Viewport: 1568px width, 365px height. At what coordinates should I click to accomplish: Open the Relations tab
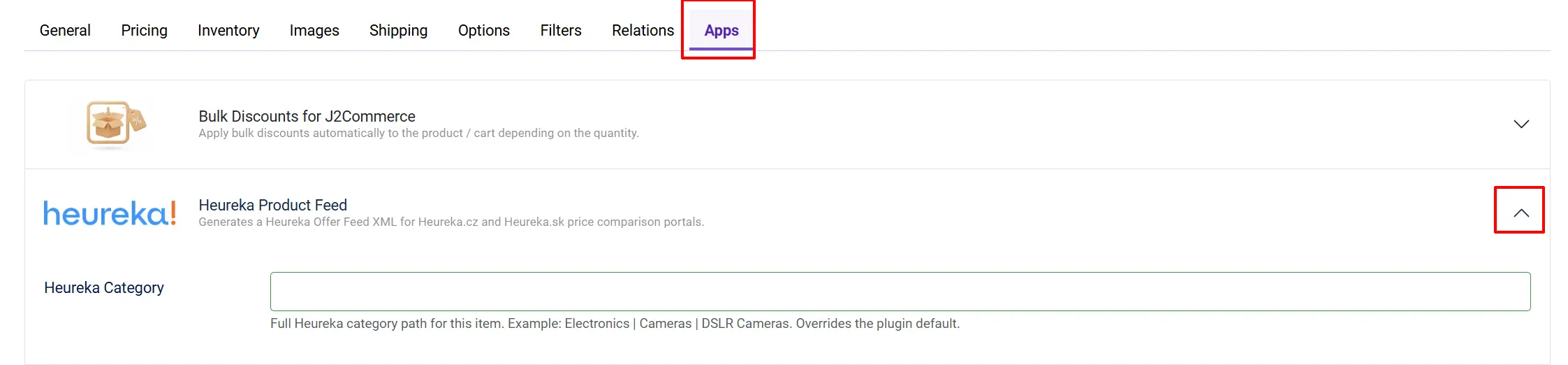click(x=643, y=31)
